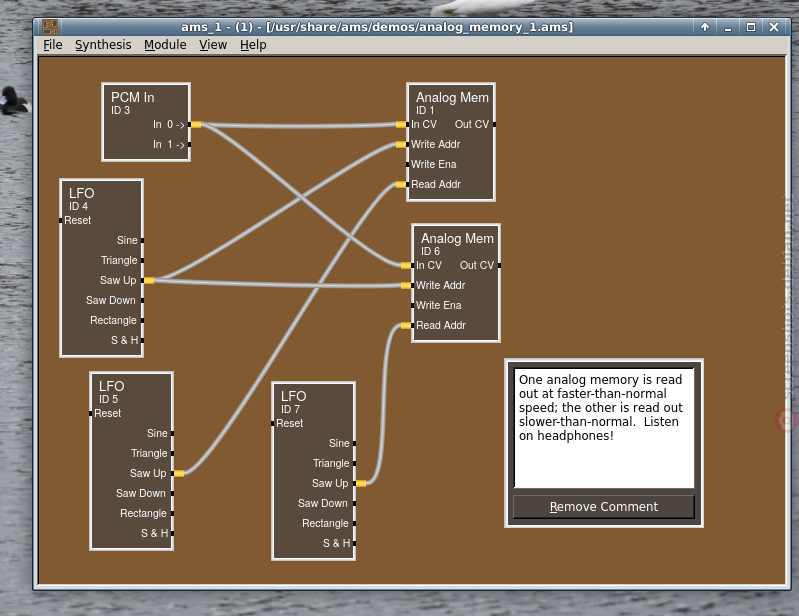The height and width of the screenshot is (616, 799).
Task: Click the window shade (up arrow) button
Action: tap(705, 27)
